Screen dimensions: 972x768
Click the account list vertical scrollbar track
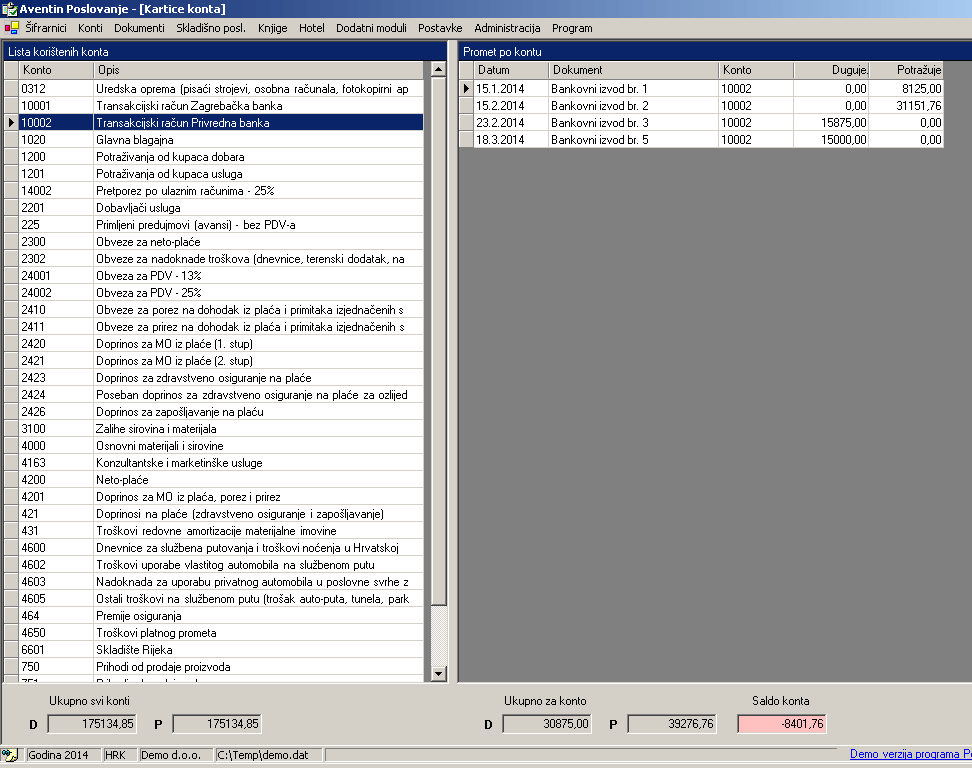(437, 400)
